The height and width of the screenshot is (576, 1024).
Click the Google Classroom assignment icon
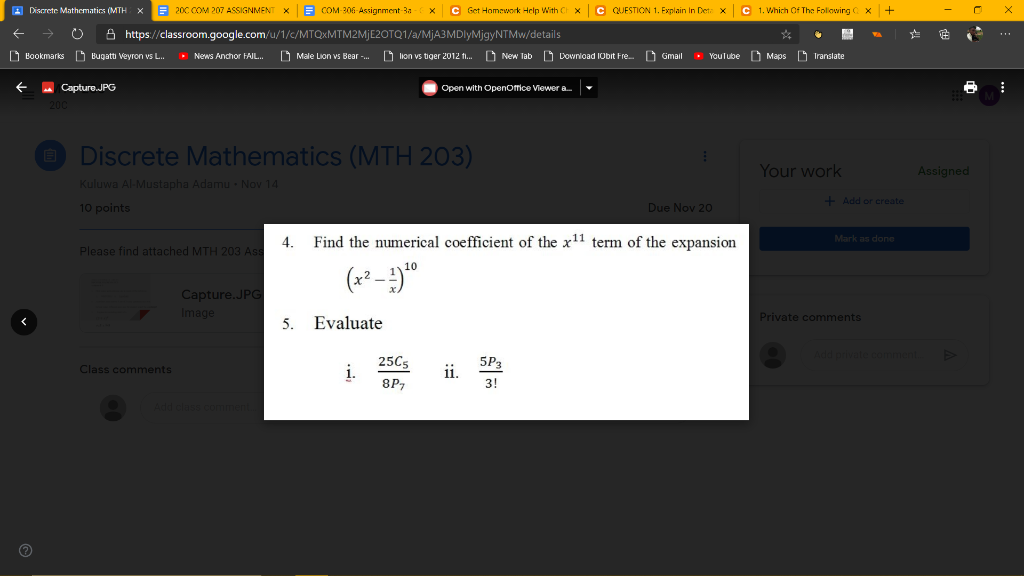50,155
